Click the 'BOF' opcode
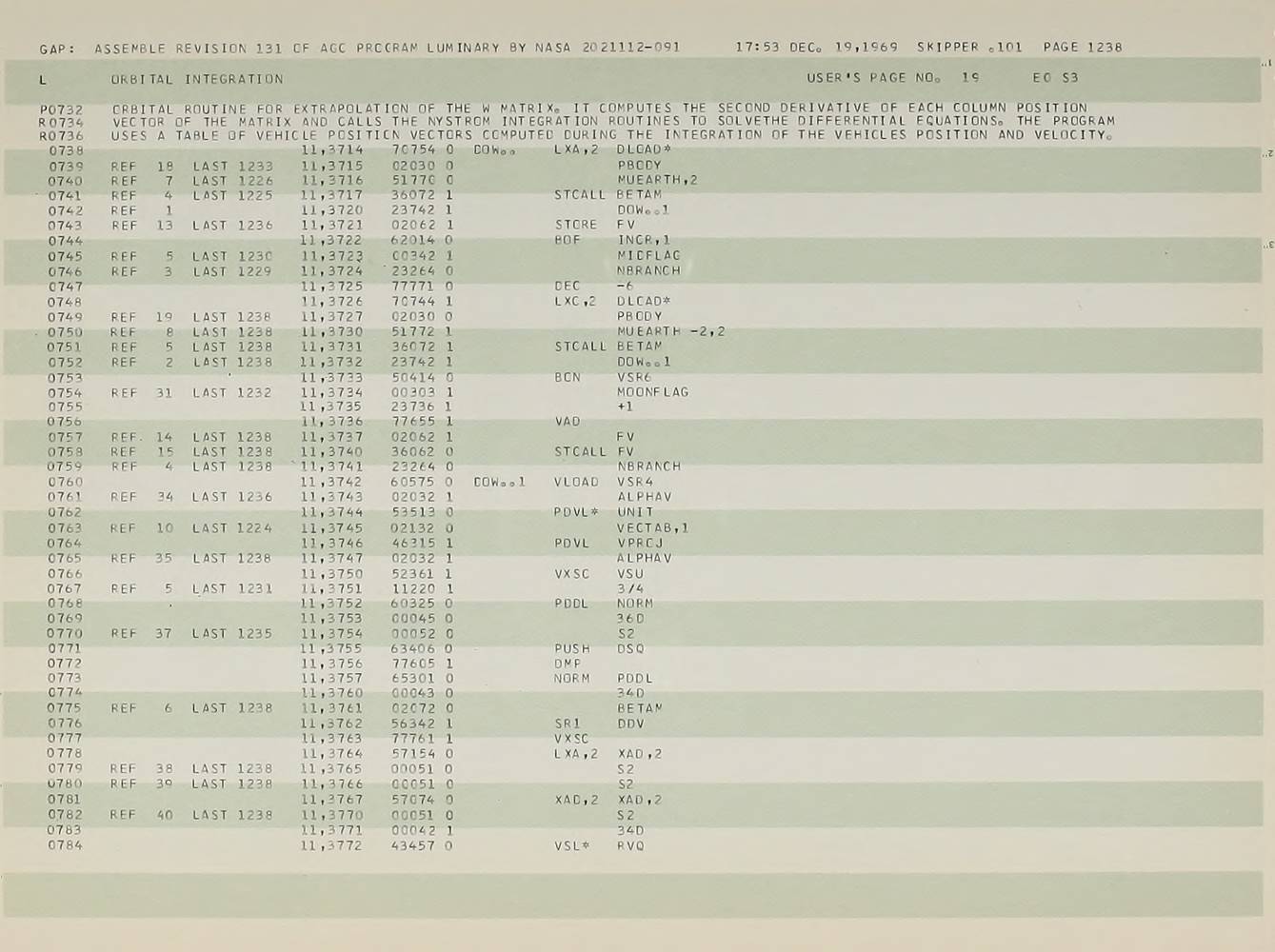1275x952 pixels. [568, 240]
